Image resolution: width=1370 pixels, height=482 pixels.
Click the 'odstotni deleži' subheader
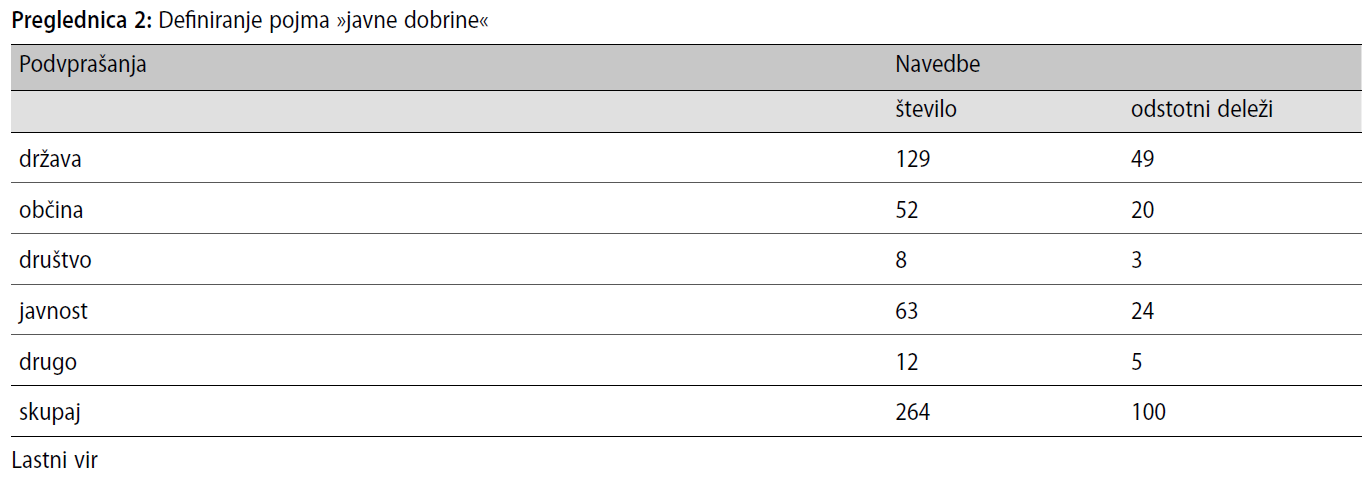[1201, 109]
